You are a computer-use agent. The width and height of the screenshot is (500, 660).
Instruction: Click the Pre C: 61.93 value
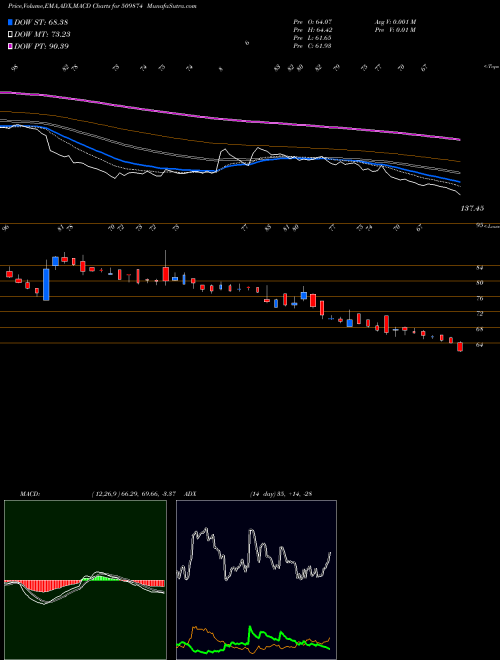tap(312, 46)
